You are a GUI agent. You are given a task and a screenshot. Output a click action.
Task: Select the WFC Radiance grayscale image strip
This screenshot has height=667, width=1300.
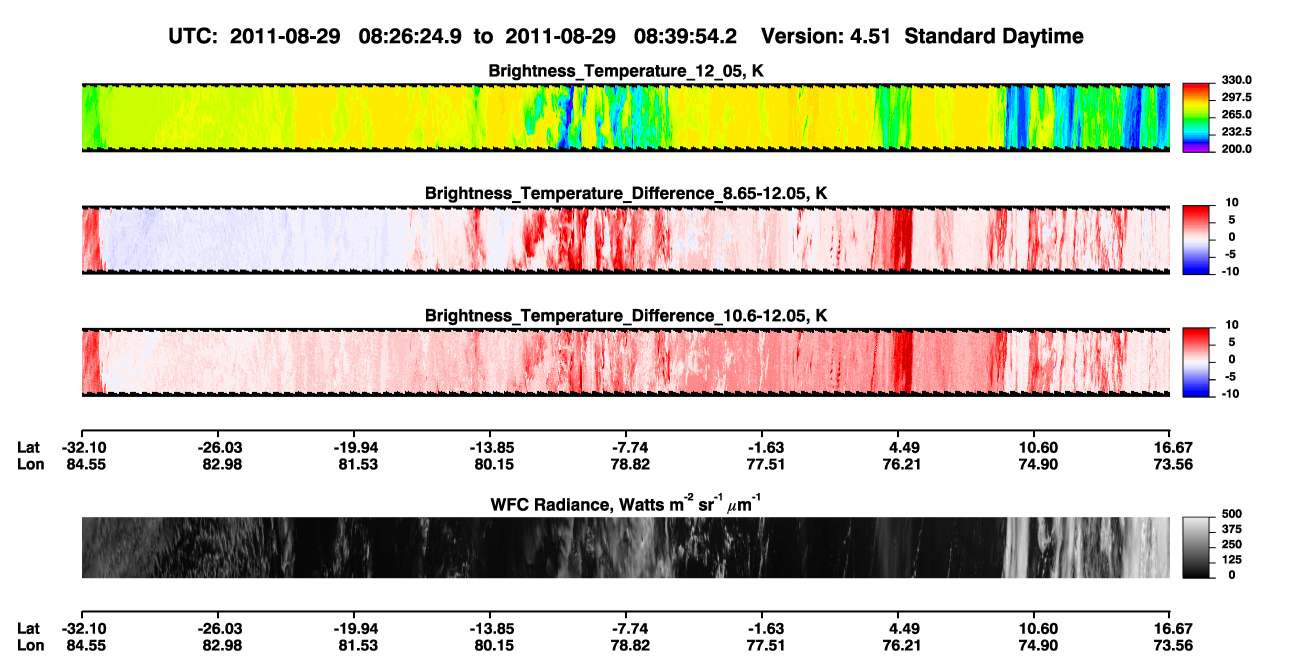pos(625,548)
